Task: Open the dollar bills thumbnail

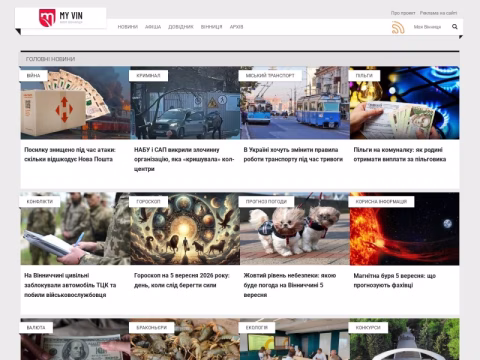Action: coord(75,339)
